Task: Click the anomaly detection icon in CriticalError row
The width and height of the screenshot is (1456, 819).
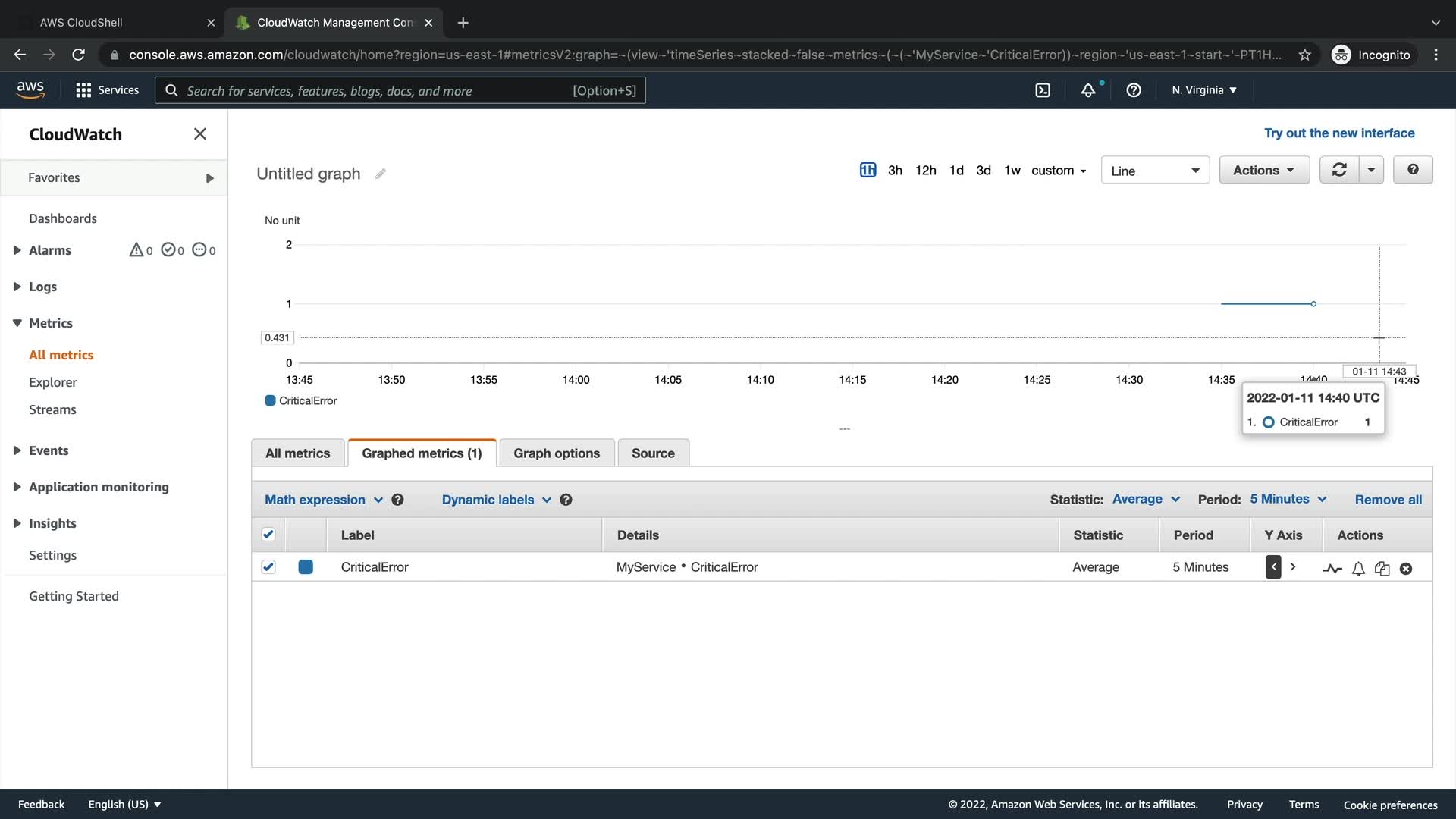Action: (x=1332, y=569)
